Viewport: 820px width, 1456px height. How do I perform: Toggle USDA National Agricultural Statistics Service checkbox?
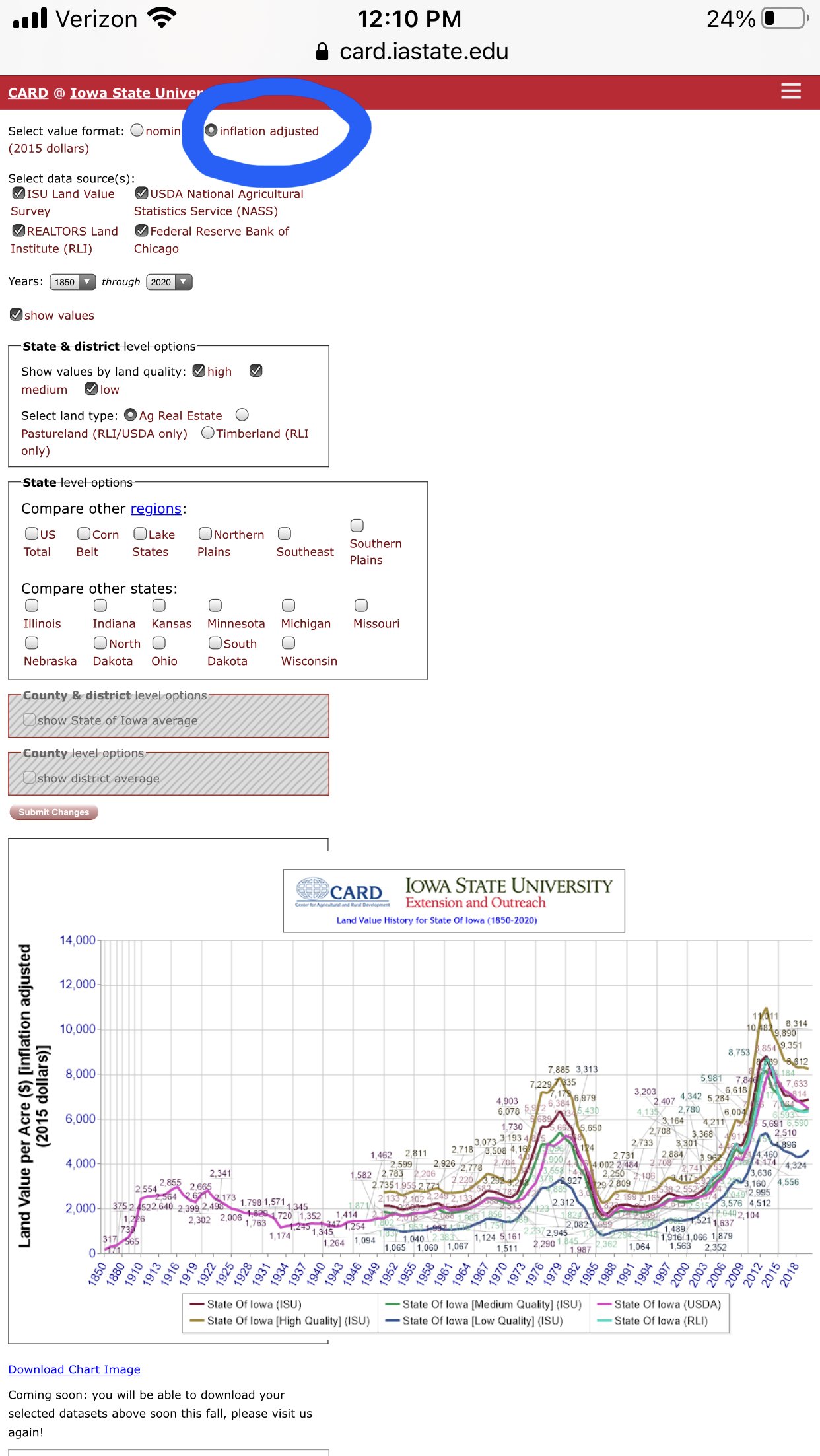[141, 193]
